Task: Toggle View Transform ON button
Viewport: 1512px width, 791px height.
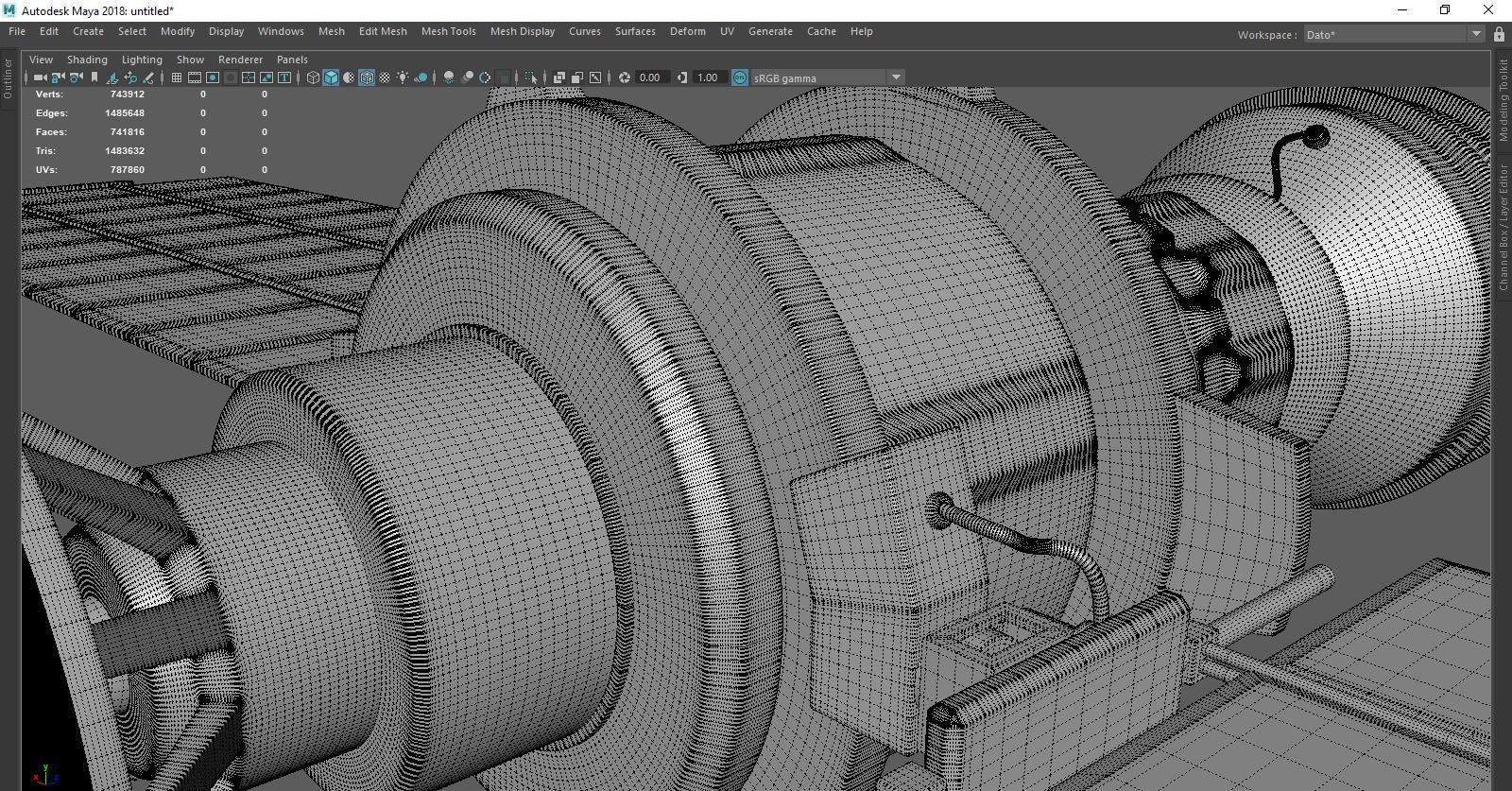Action: (x=740, y=77)
